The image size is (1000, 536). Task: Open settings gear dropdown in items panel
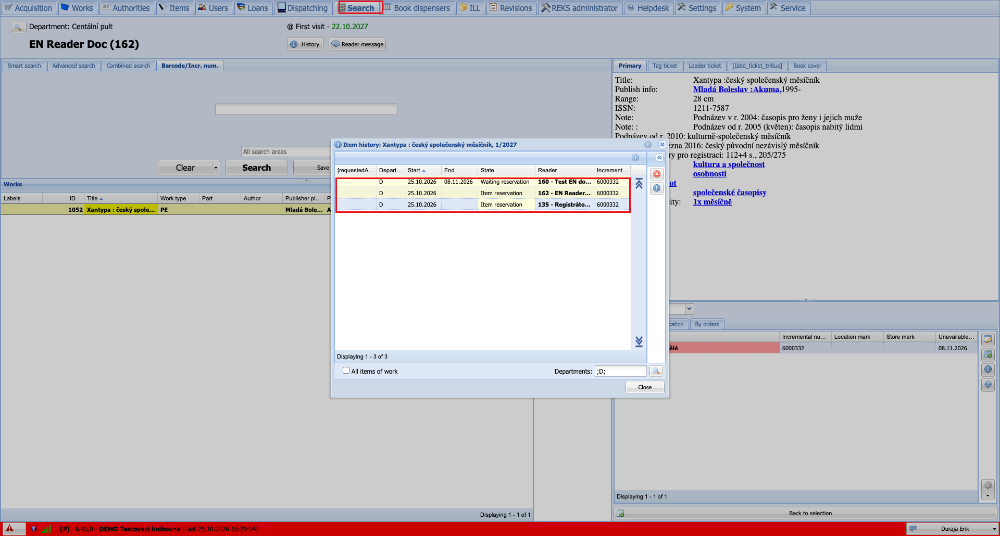tap(988, 488)
